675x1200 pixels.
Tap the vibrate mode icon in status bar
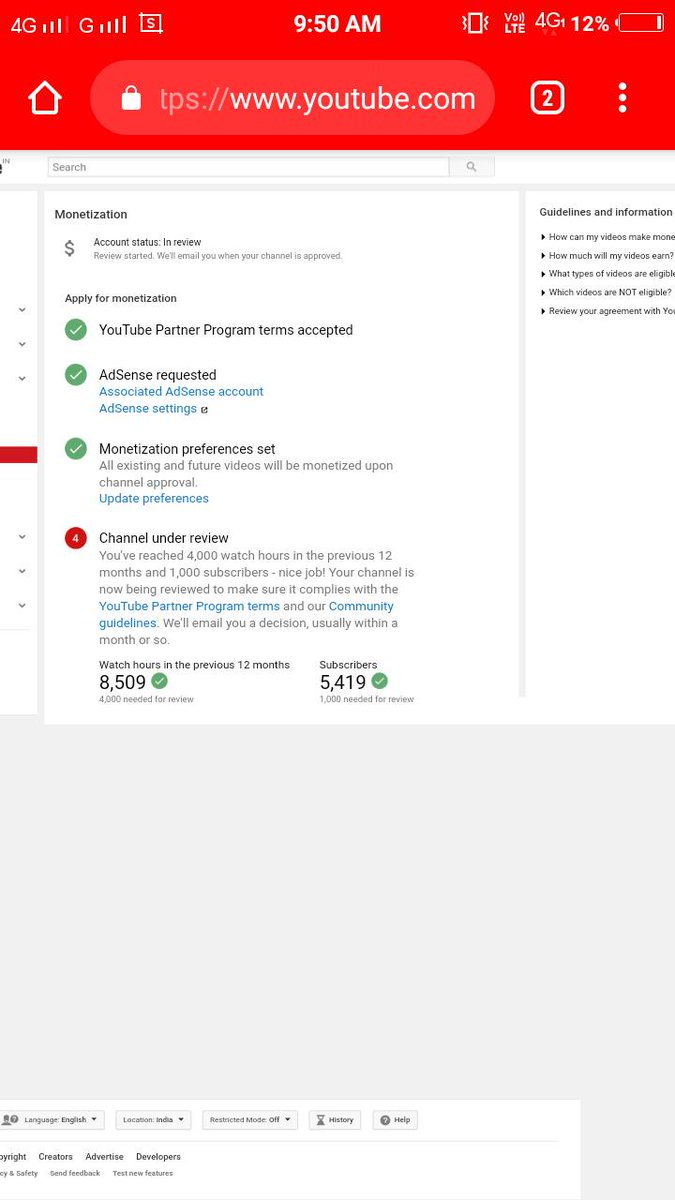[x=476, y=23]
